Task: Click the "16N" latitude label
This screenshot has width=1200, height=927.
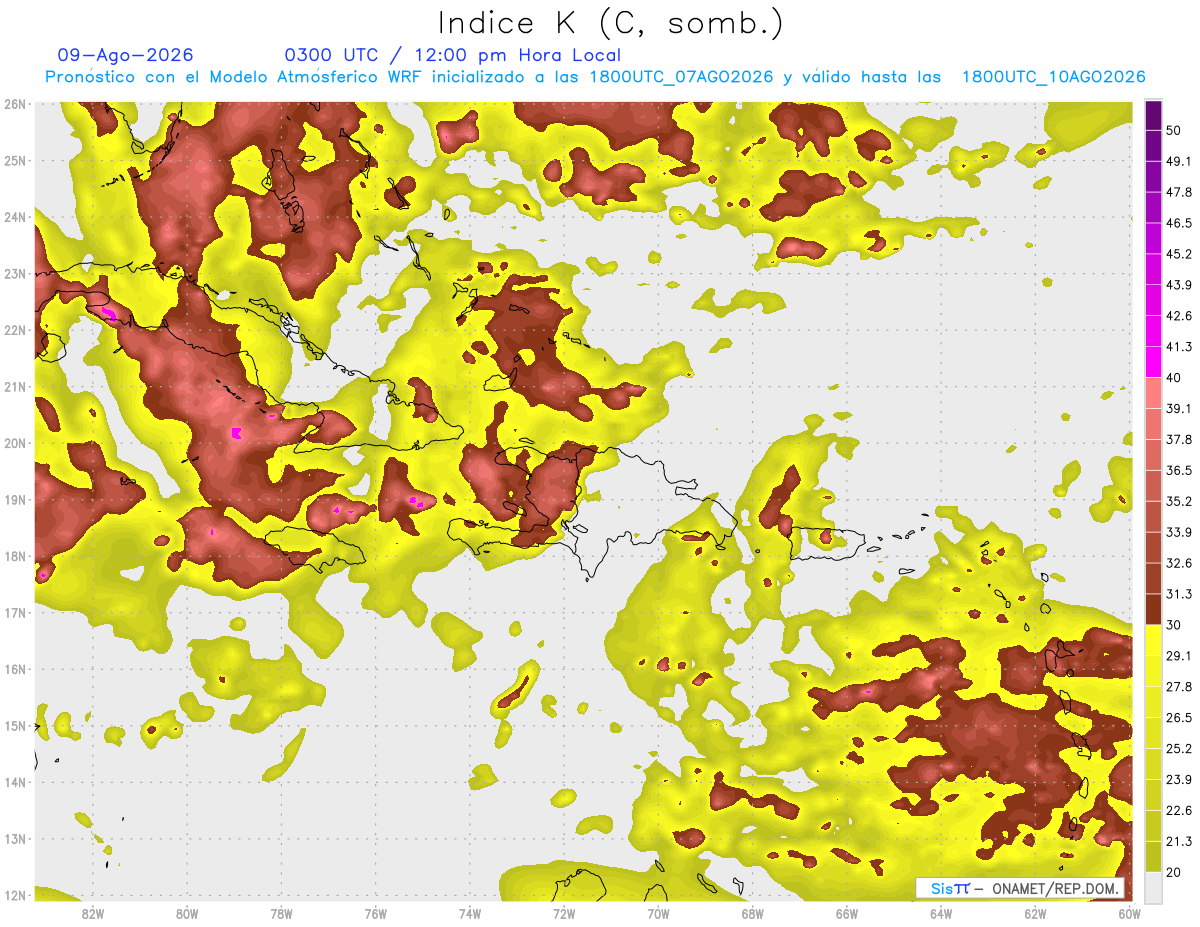Action: (15, 669)
